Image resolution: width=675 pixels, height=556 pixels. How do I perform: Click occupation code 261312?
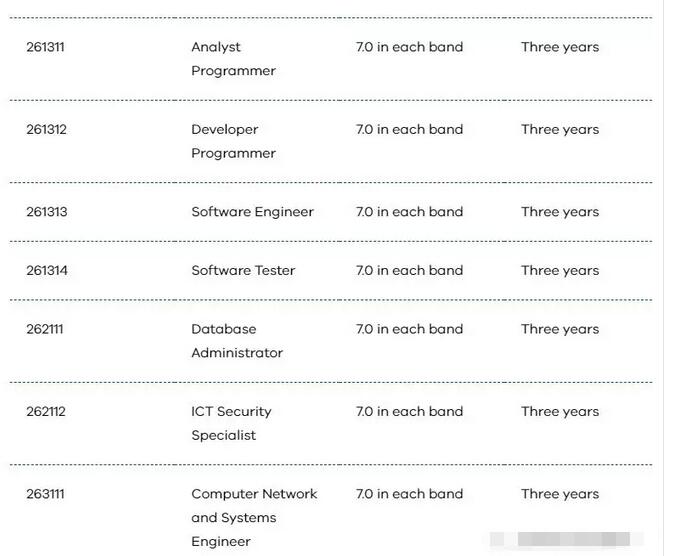click(46, 130)
